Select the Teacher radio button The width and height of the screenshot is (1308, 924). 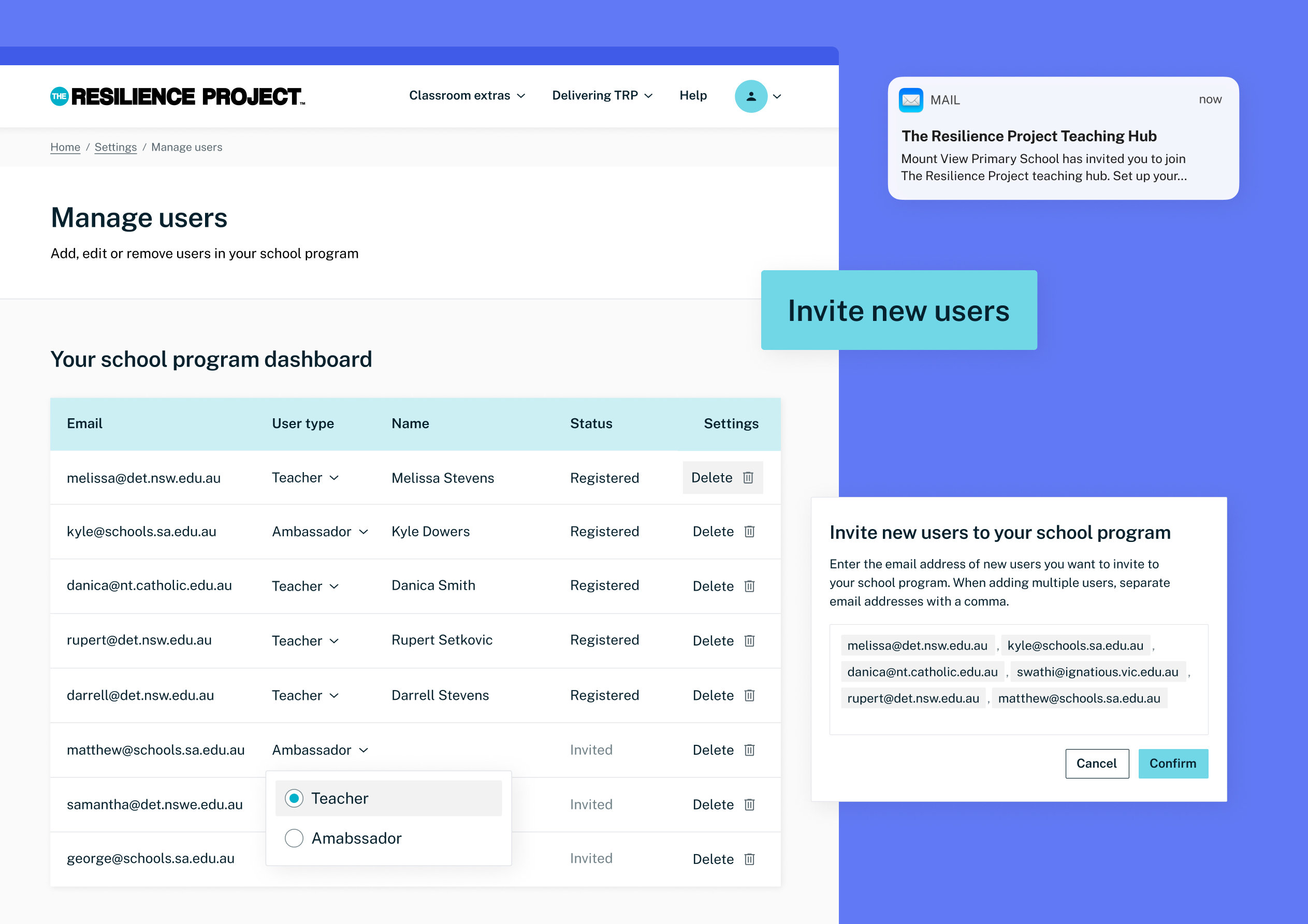294,798
